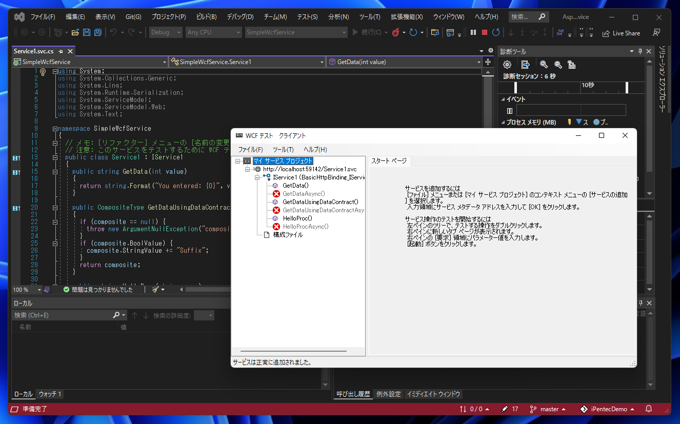Click the search box in title bar
This screenshot has width=680, height=424.
pyautogui.click(x=528, y=17)
